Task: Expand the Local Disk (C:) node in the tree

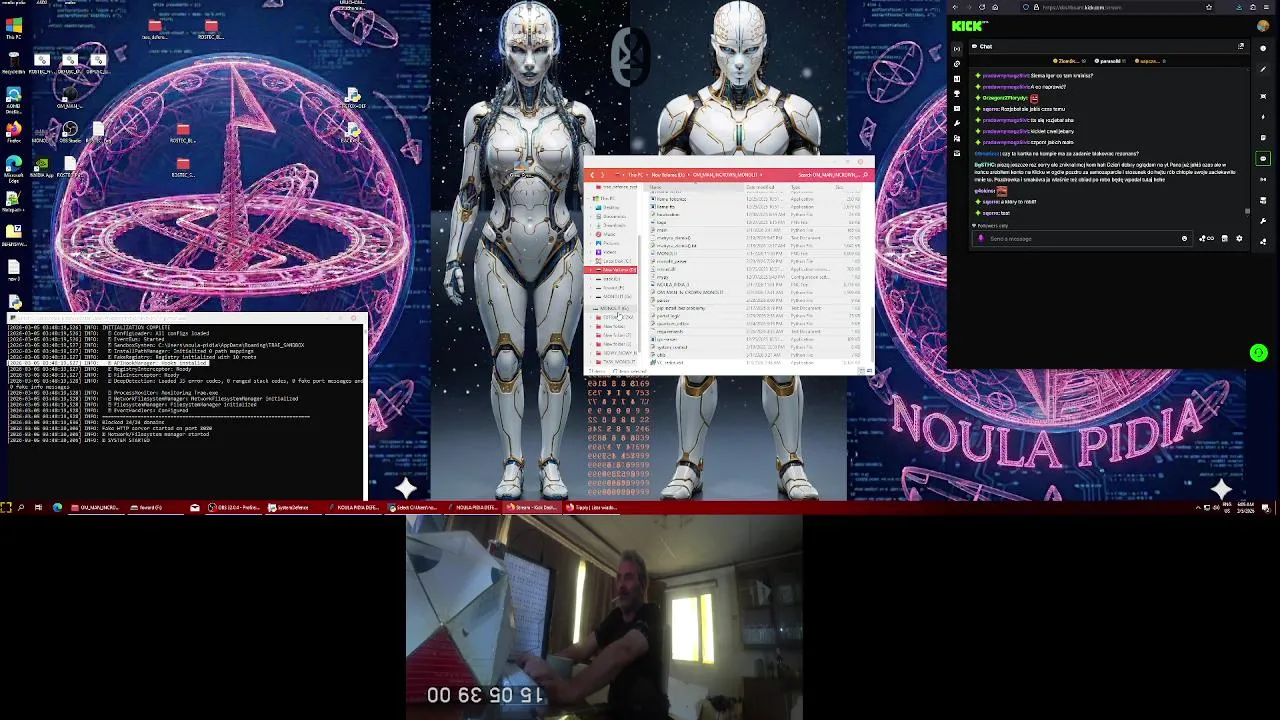Action: [x=591, y=260]
